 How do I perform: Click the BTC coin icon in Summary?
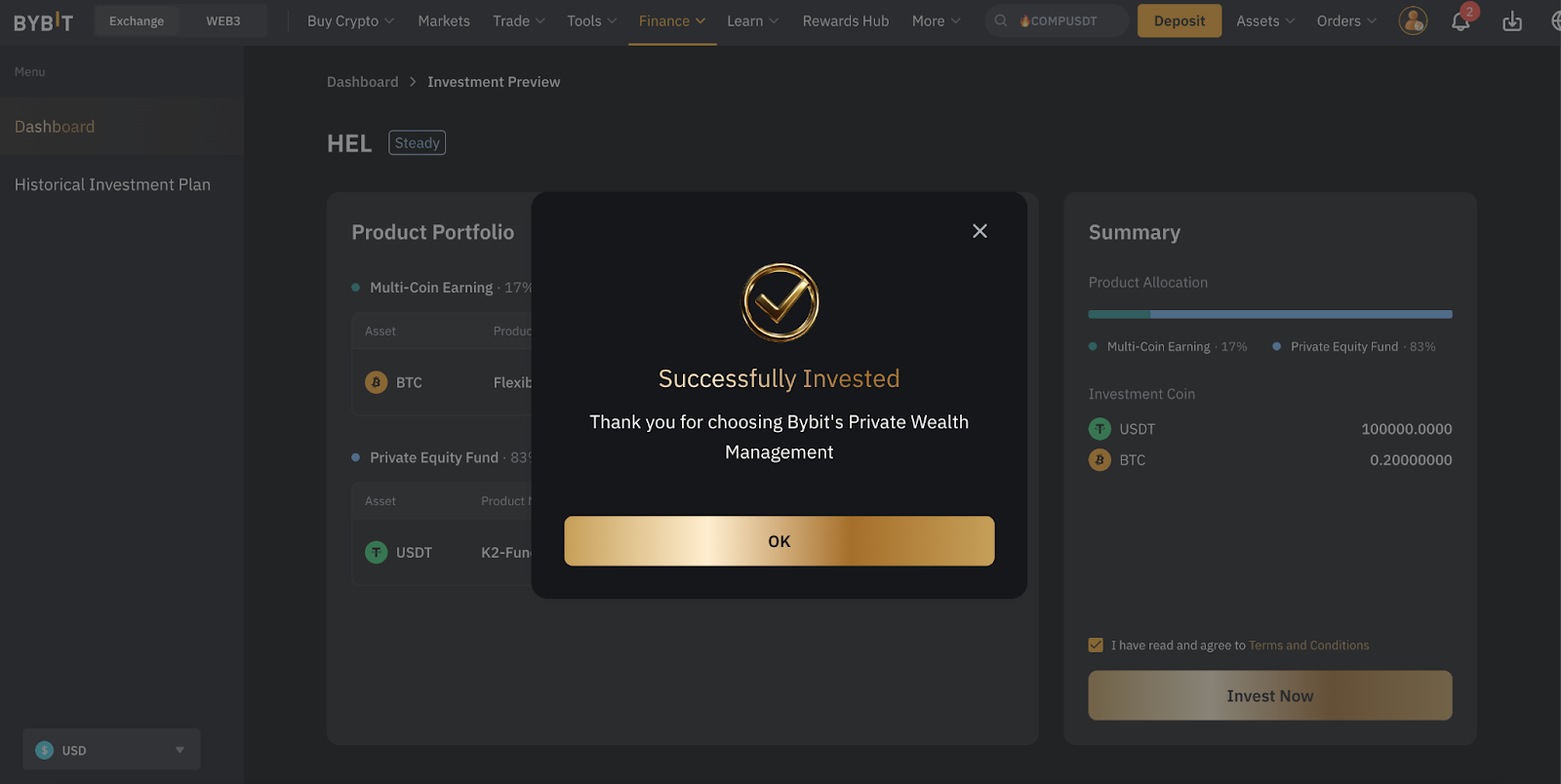[1100, 460]
